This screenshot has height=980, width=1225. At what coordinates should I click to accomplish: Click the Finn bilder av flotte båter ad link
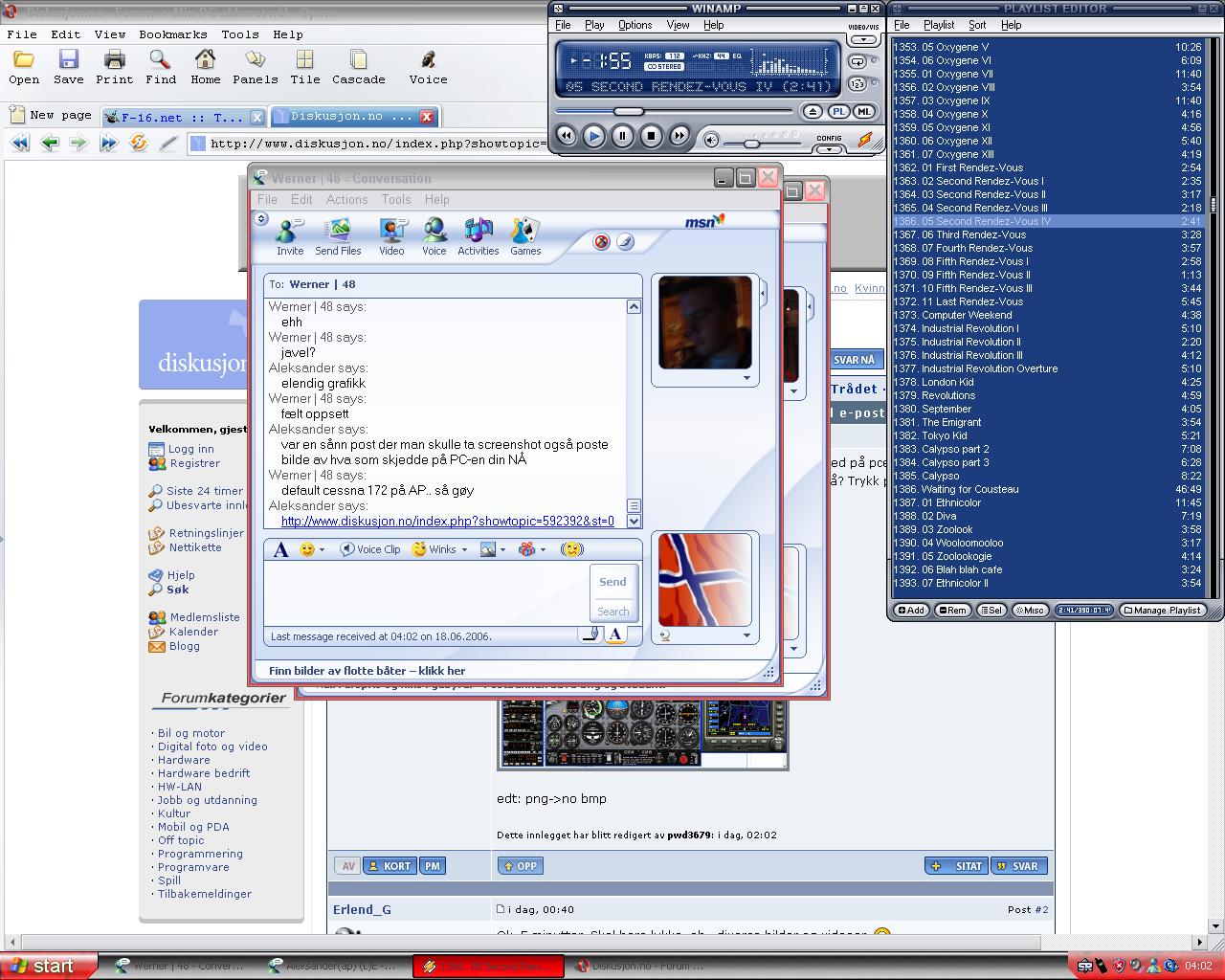tap(367, 671)
